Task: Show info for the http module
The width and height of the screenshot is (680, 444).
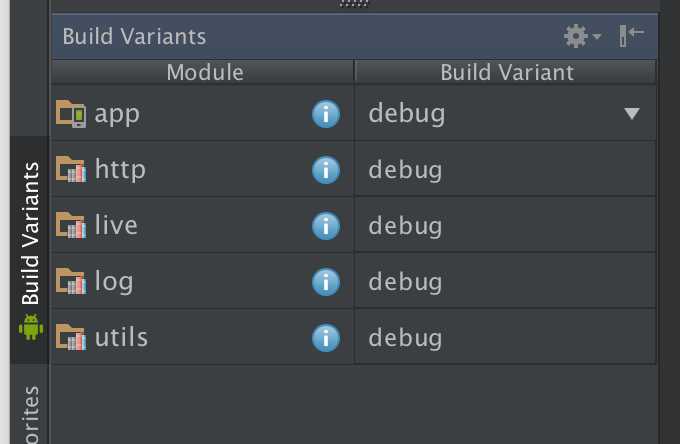Action: [326, 170]
